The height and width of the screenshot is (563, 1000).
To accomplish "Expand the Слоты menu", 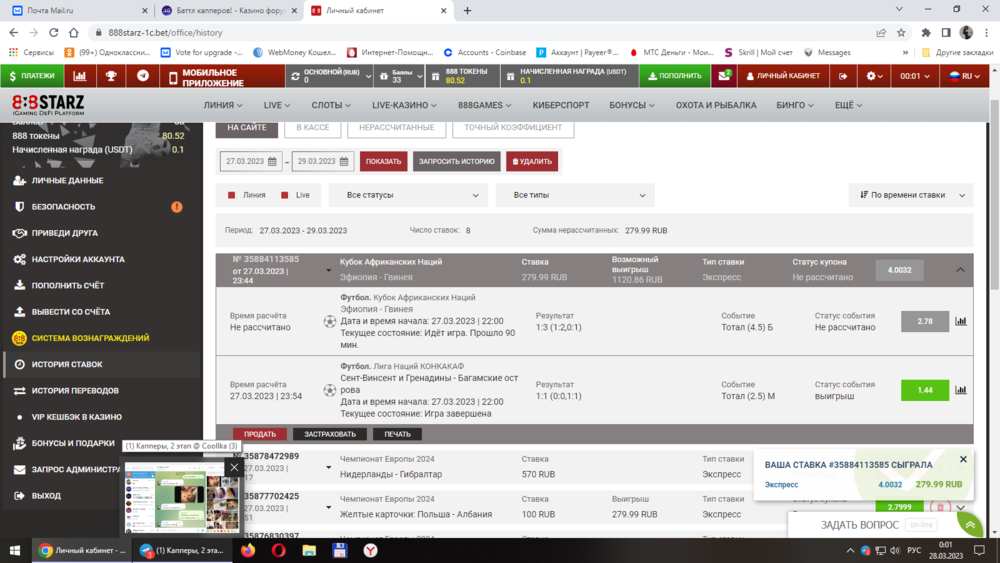I will [x=331, y=105].
